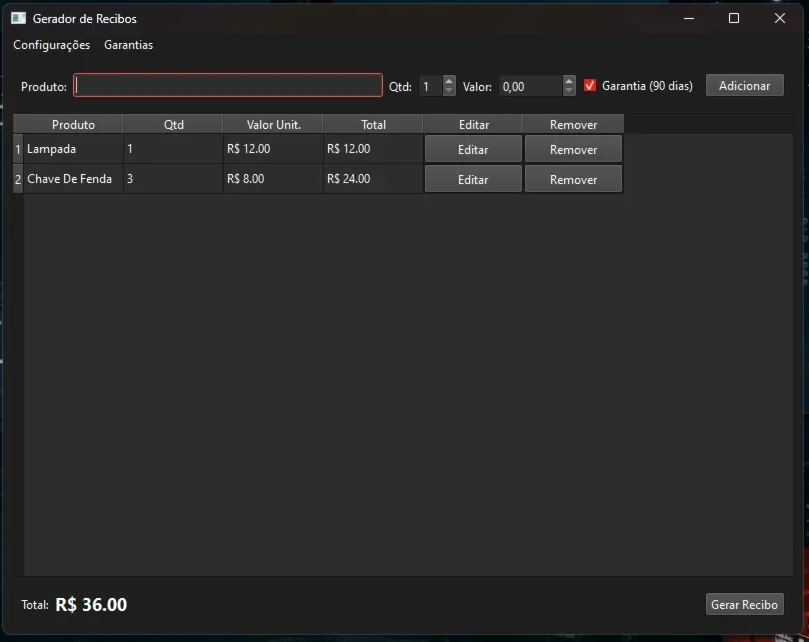
Task: Select the Lampada product cell
Action: click(x=73, y=149)
